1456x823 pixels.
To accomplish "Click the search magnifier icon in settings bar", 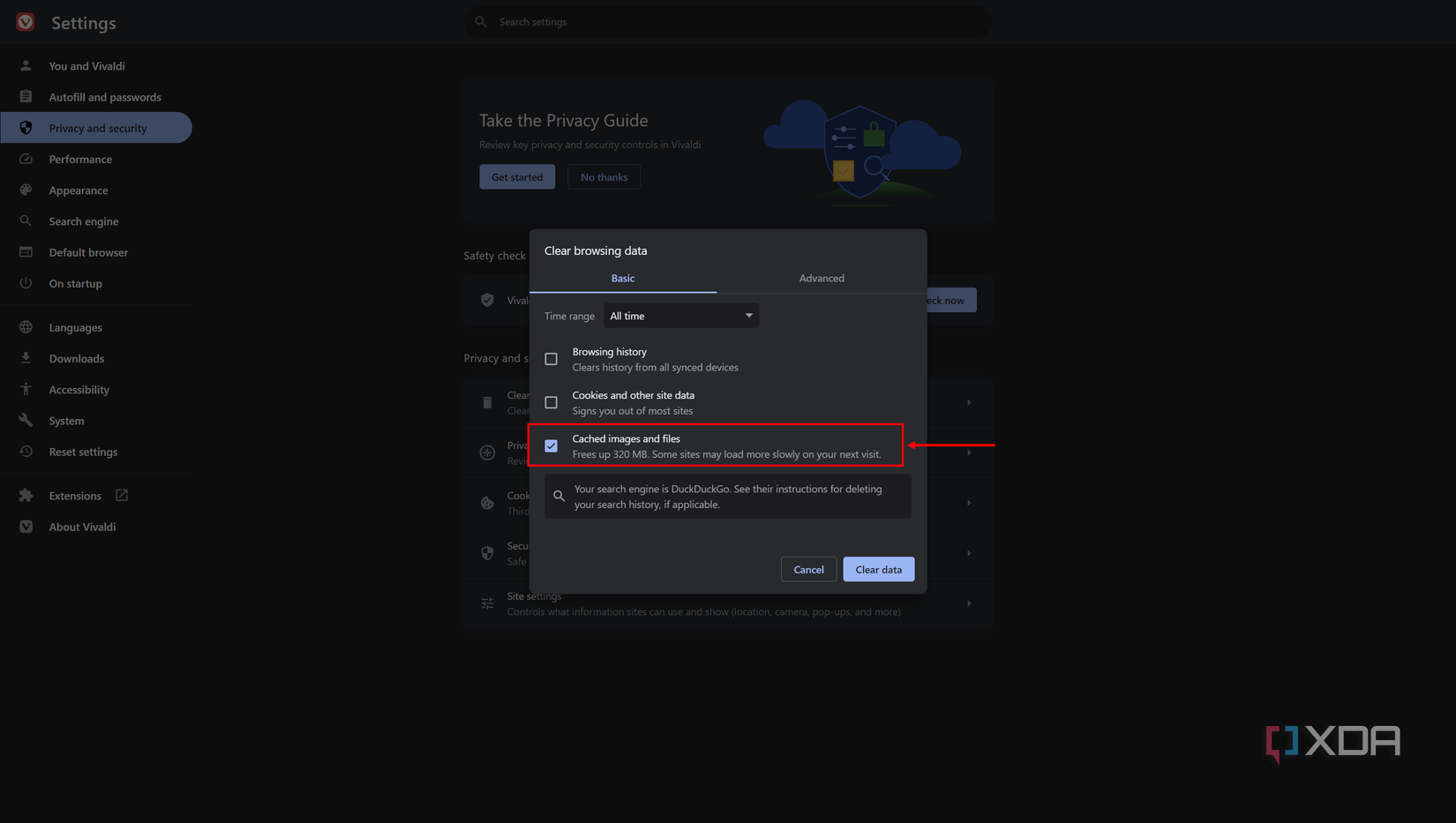I will click(x=481, y=22).
